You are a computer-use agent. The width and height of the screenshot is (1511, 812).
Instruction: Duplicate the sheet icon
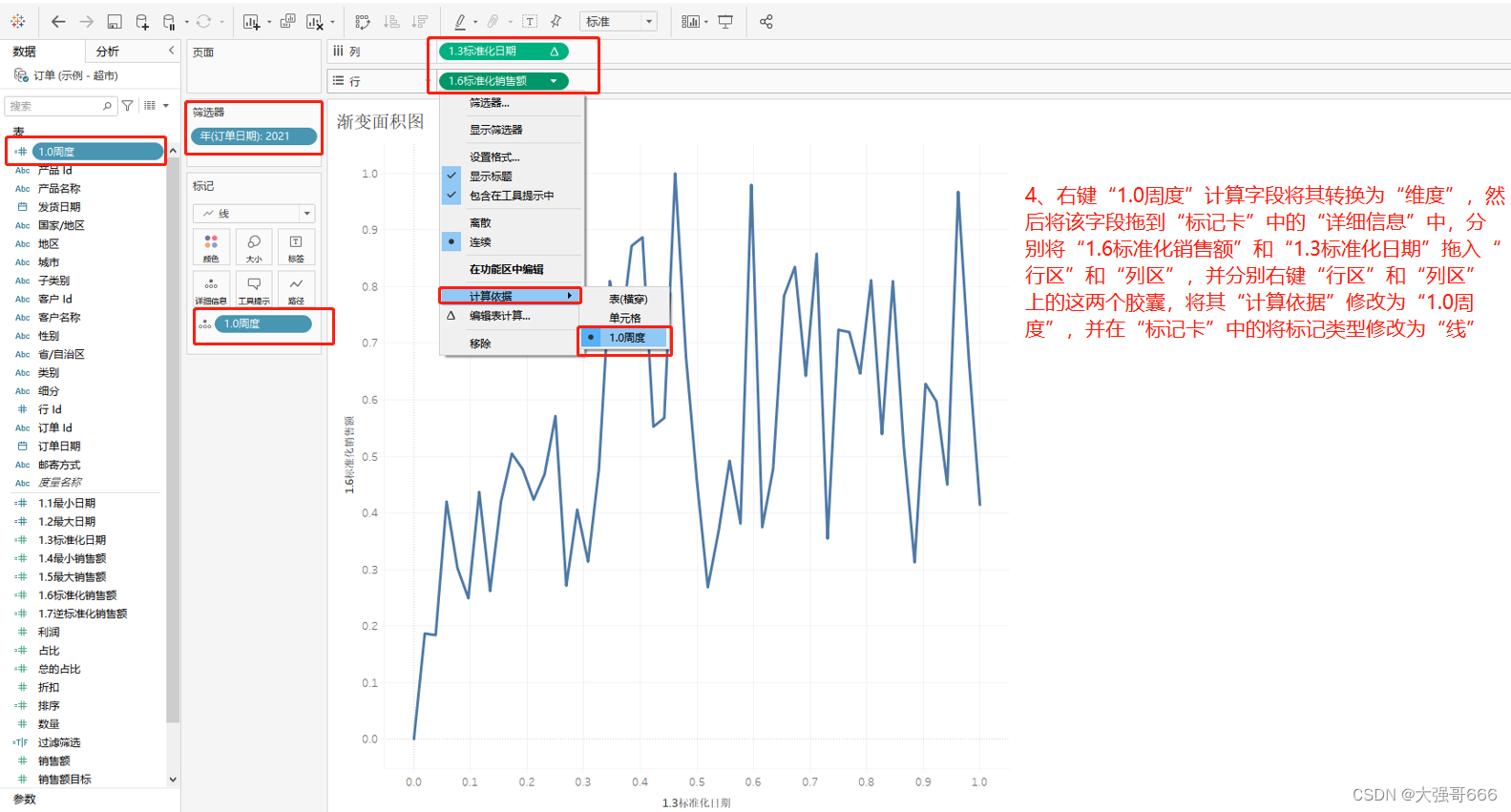coord(287,21)
